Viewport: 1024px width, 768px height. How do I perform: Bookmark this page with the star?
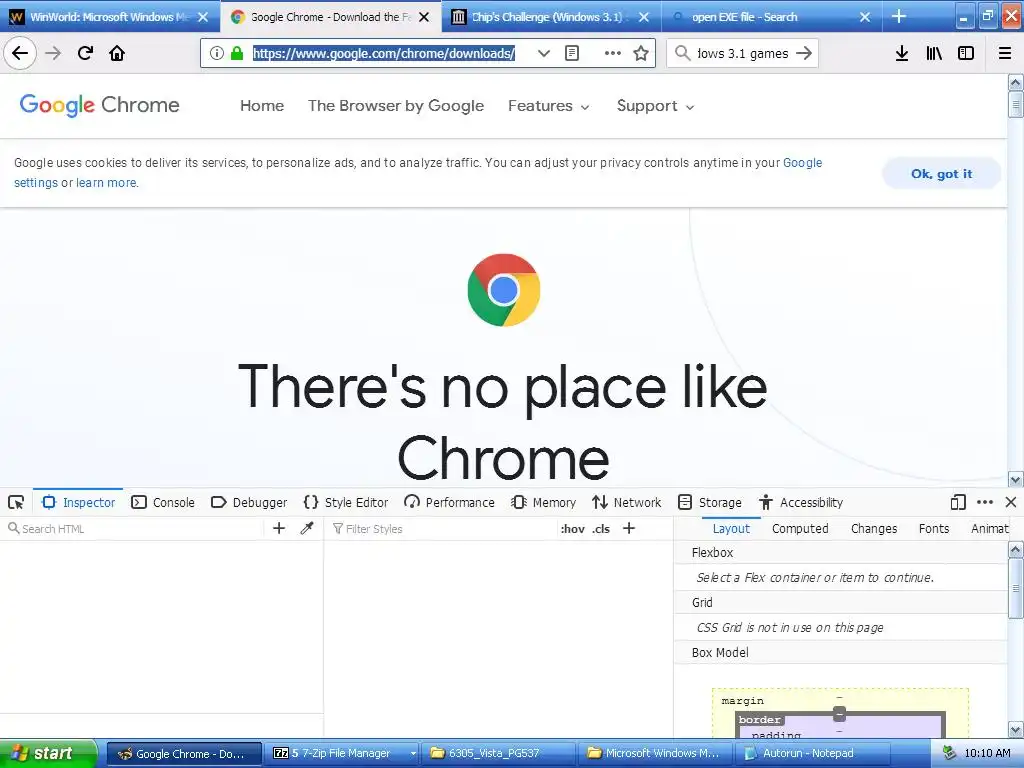pyautogui.click(x=641, y=53)
